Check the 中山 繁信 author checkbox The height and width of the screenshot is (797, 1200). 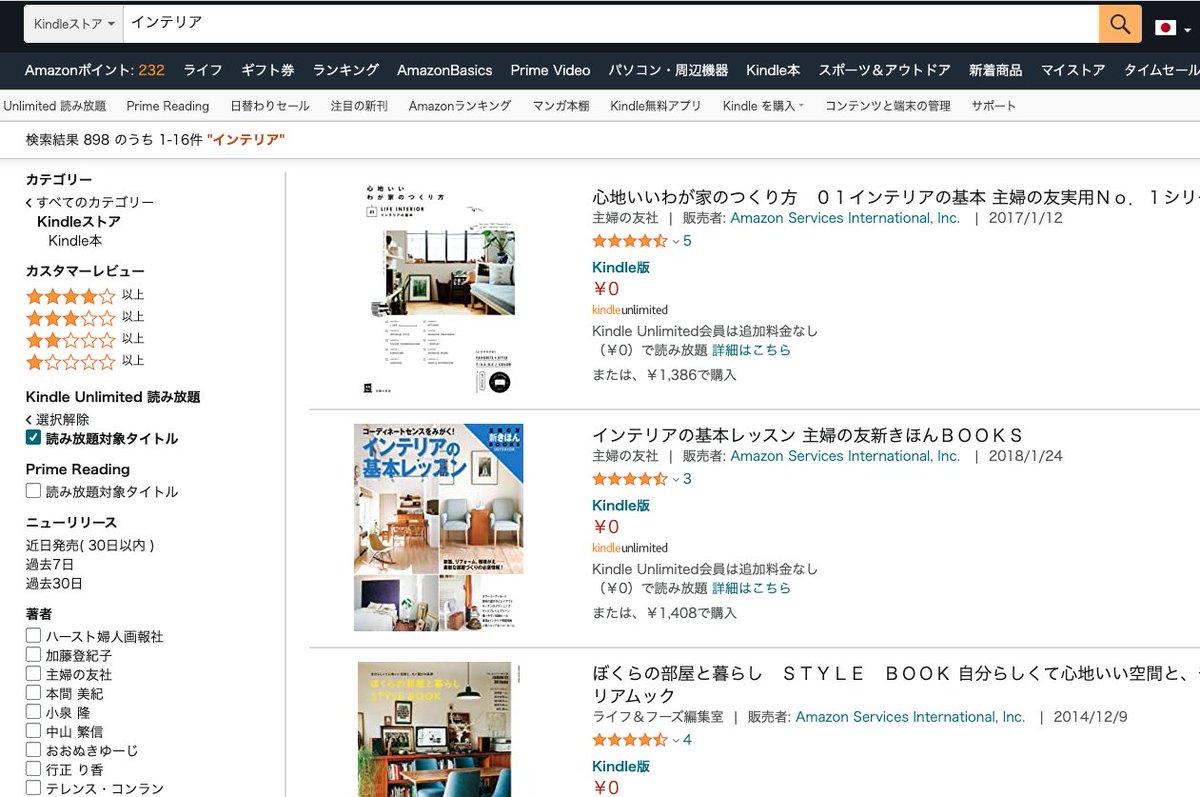(x=33, y=731)
